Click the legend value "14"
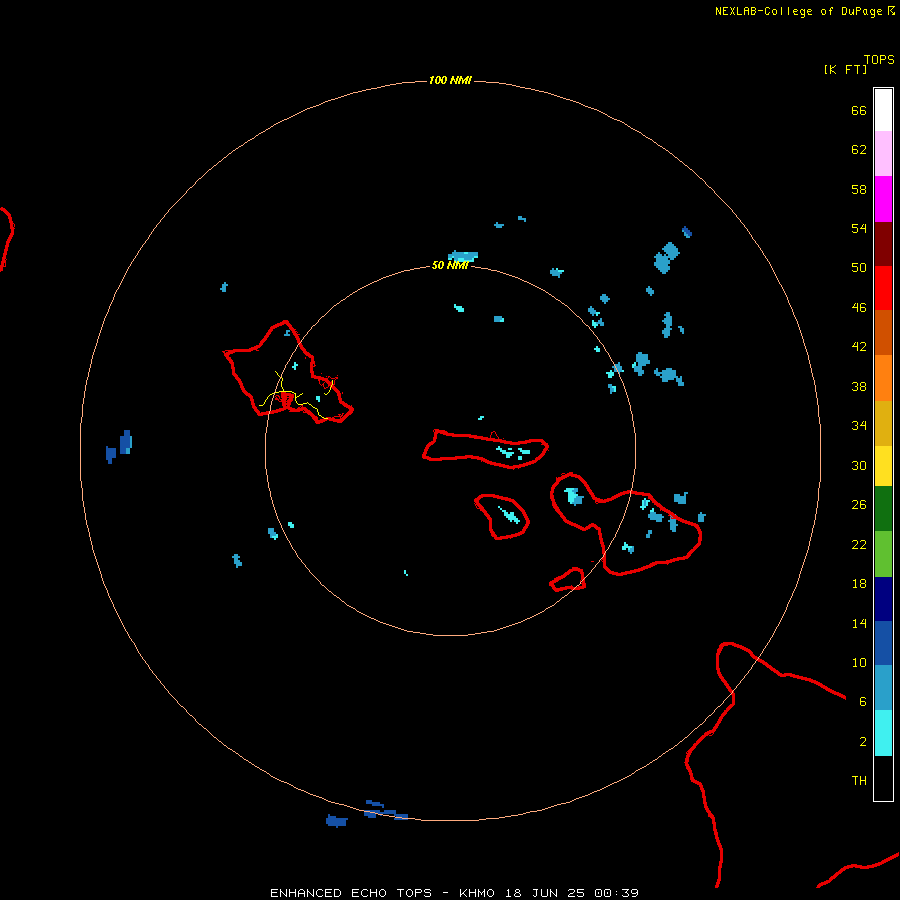The height and width of the screenshot is (900, 900). point(859,623)
